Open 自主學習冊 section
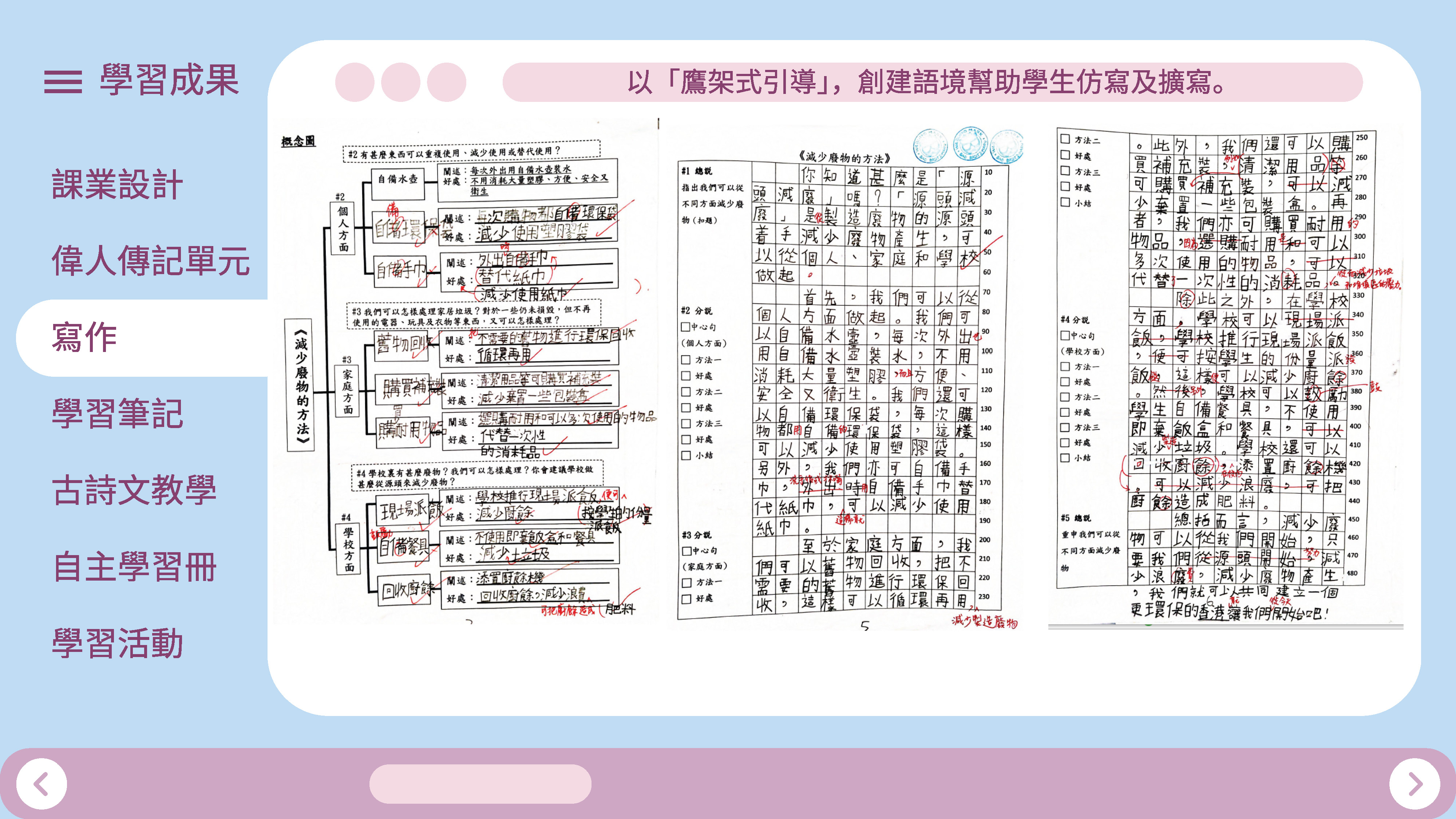 pyautogui.click(x=134, y=566)
